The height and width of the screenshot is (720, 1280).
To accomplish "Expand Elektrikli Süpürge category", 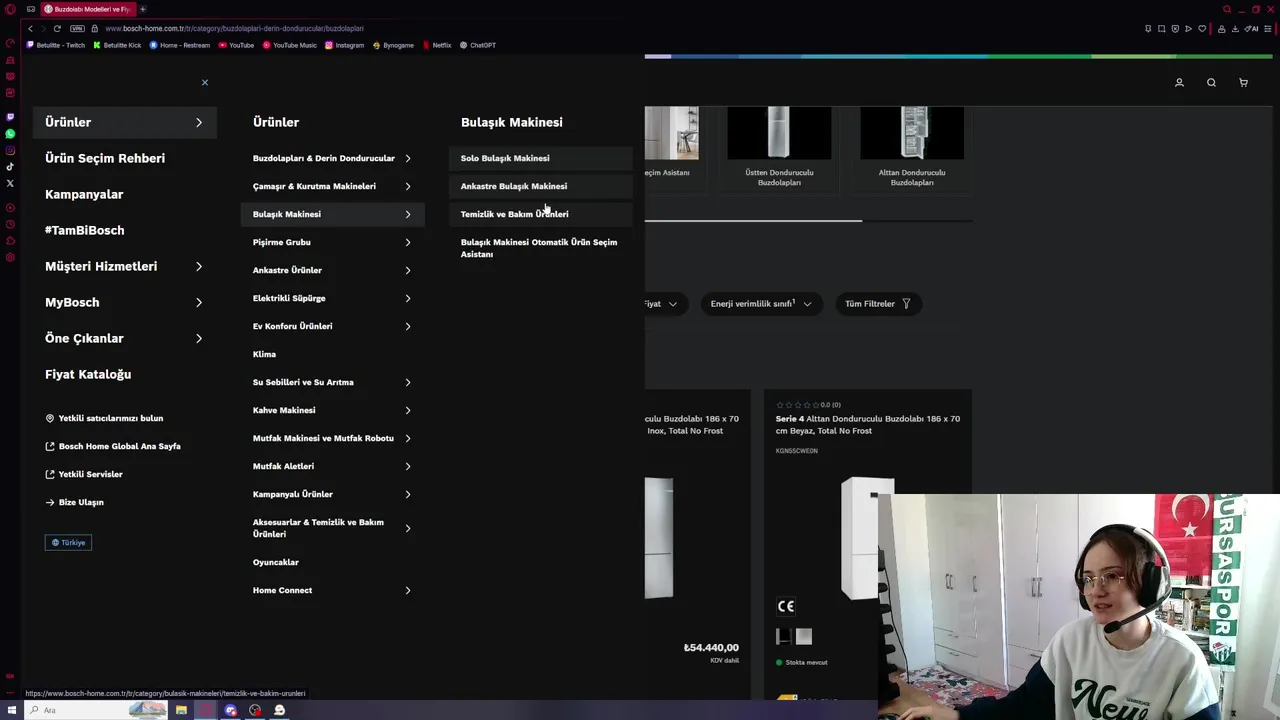I will pos(333,298).
